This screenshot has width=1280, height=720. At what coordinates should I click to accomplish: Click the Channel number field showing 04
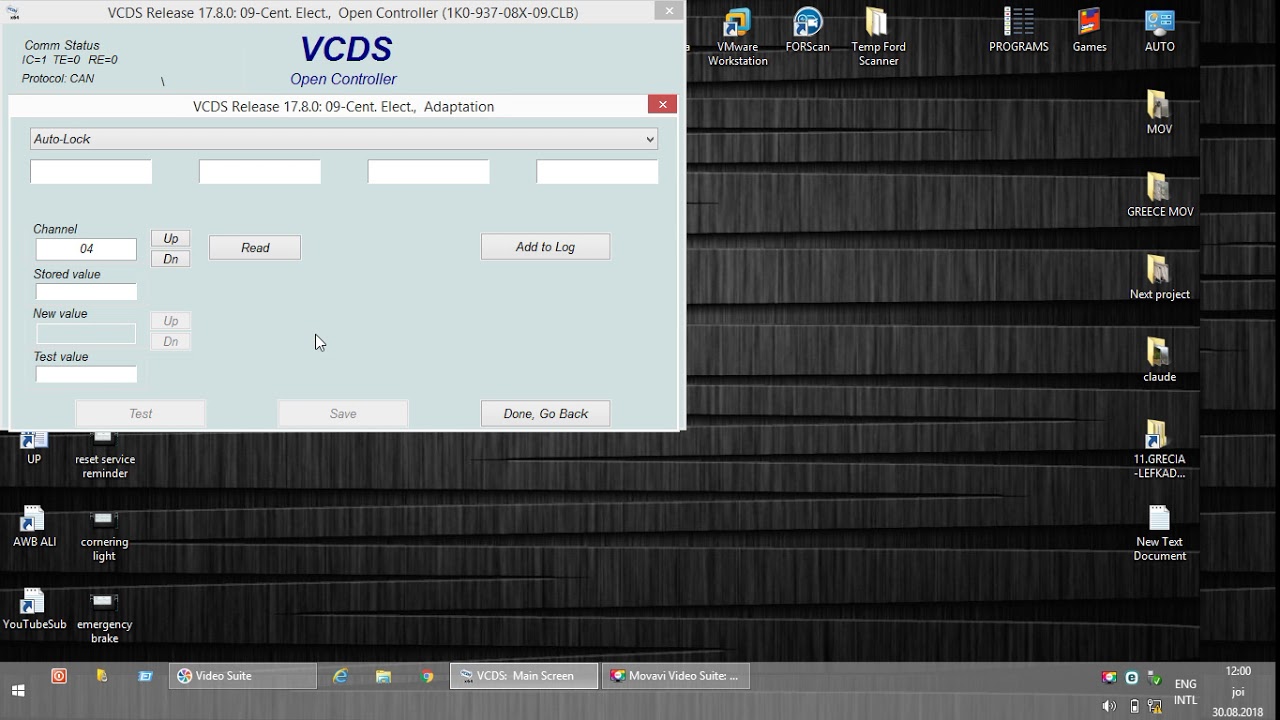(x=86, y=249)
